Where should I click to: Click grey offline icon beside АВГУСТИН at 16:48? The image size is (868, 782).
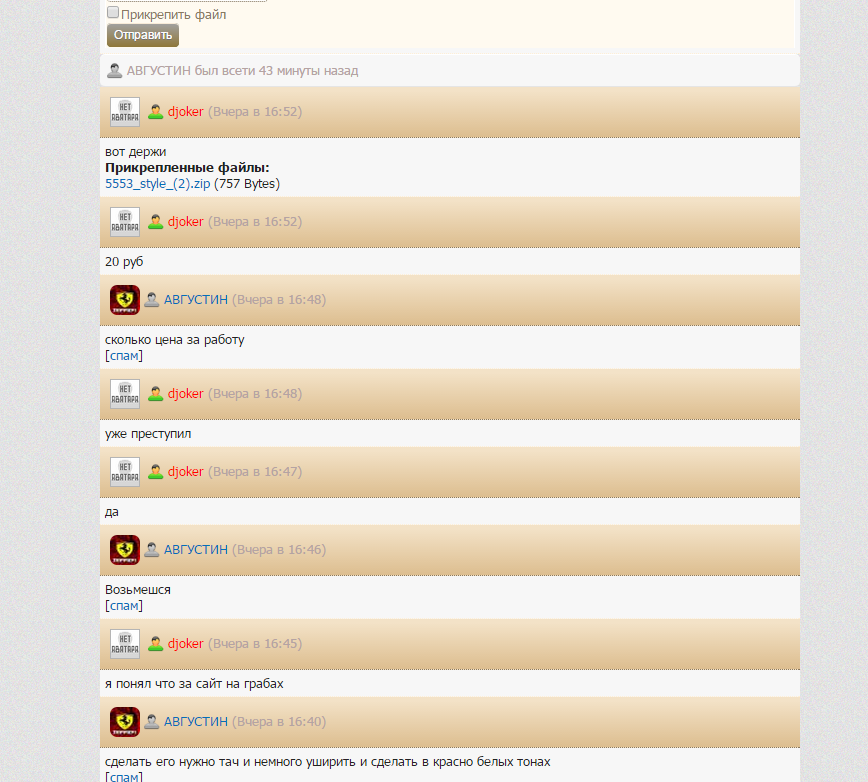(x=152, y=300)
